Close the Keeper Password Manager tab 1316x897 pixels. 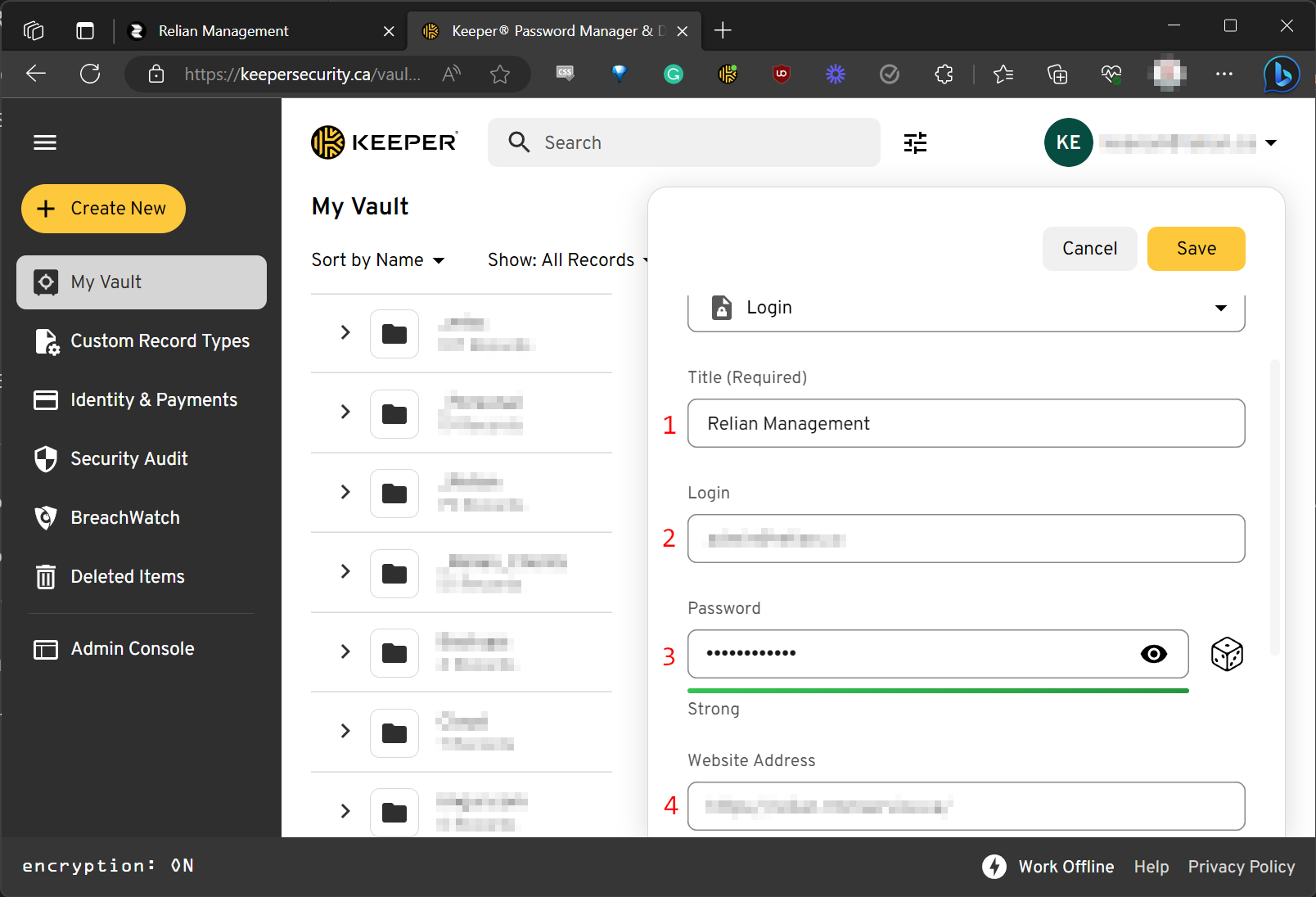(x=683, y=31)
